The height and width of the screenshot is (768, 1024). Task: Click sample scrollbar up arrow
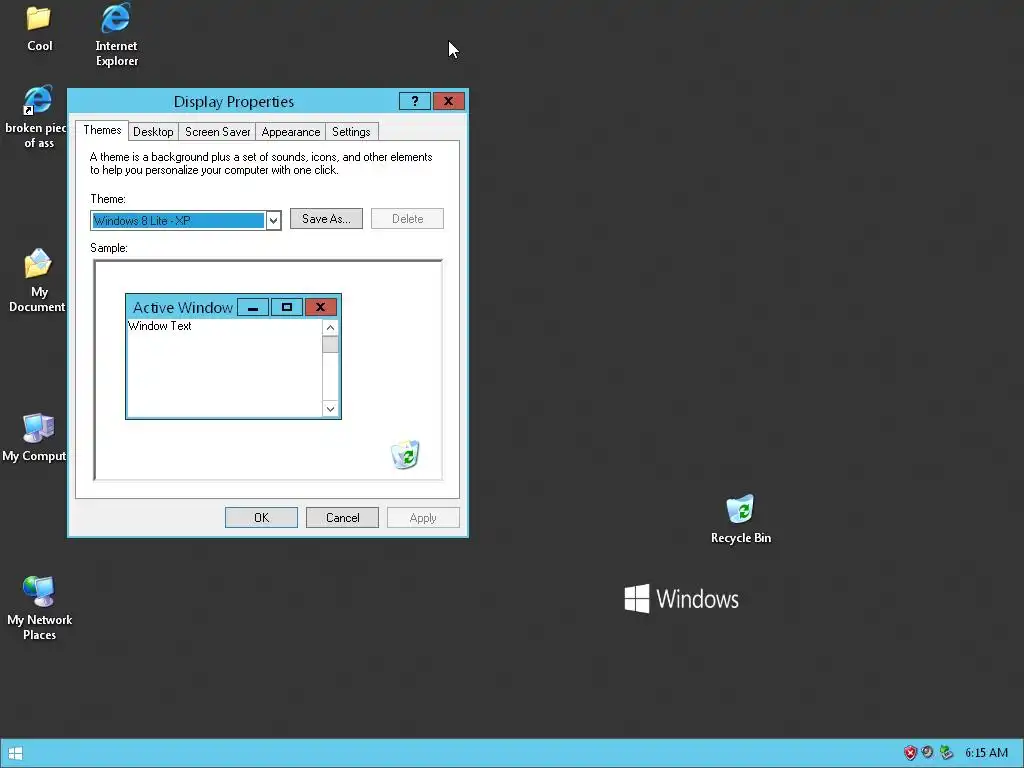(x=330, y=328)
